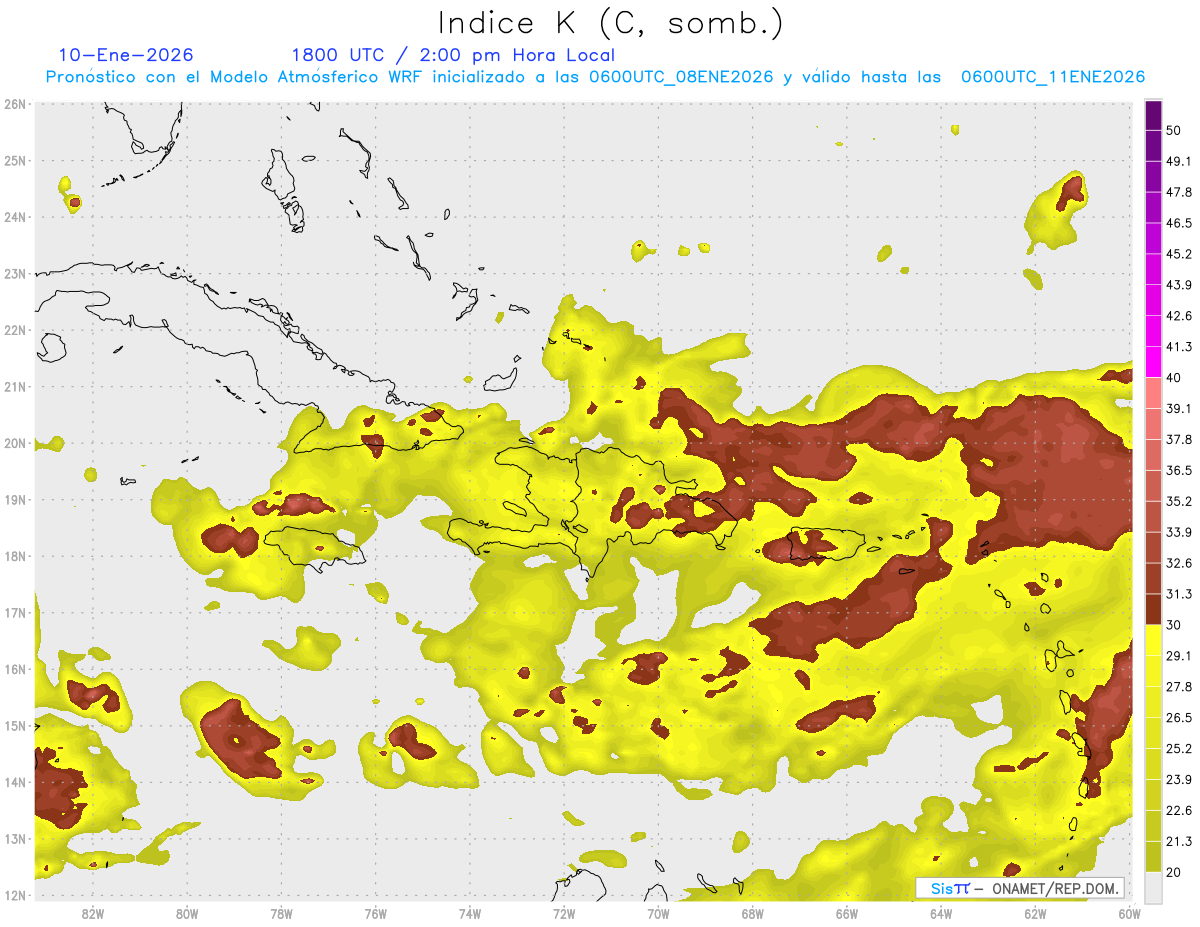Click the "13N" latitude label

[x=15, y=838]
